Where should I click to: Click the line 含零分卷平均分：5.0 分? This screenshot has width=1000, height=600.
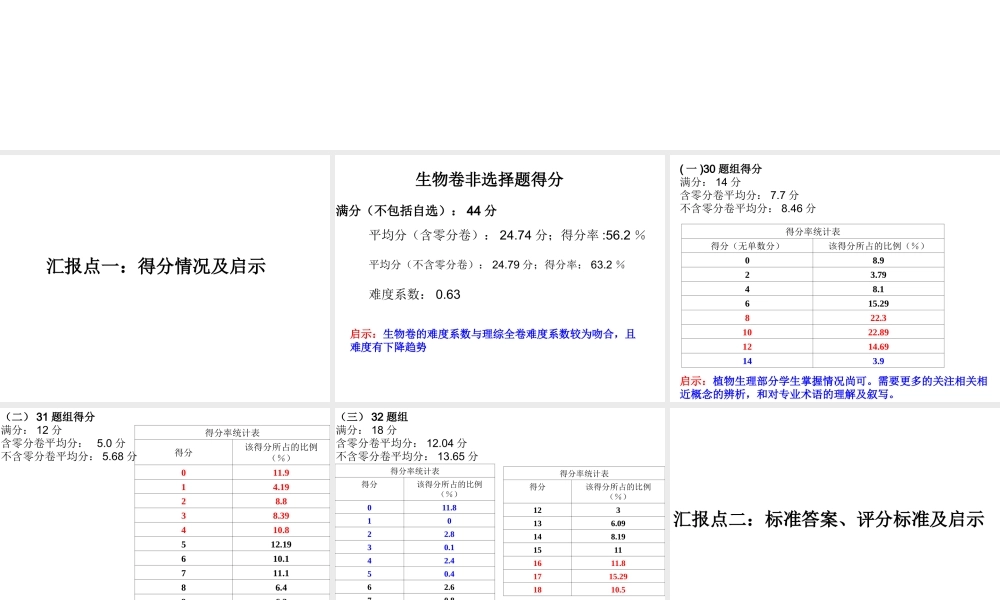pos(63,443)
